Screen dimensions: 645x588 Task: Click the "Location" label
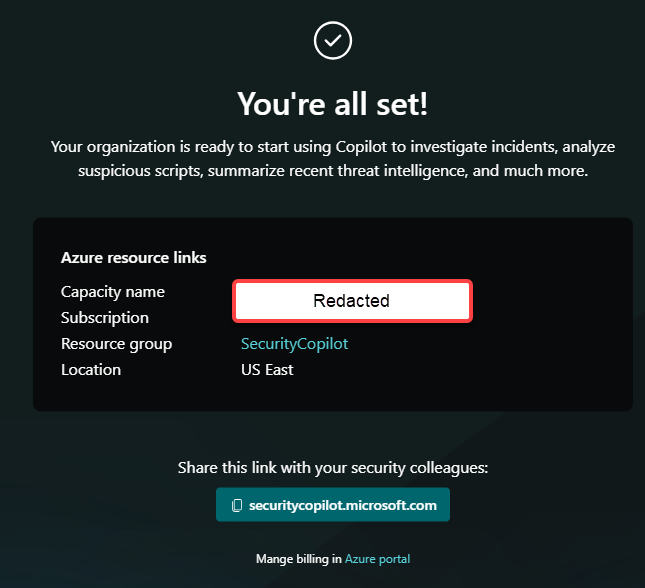(91, 370)
